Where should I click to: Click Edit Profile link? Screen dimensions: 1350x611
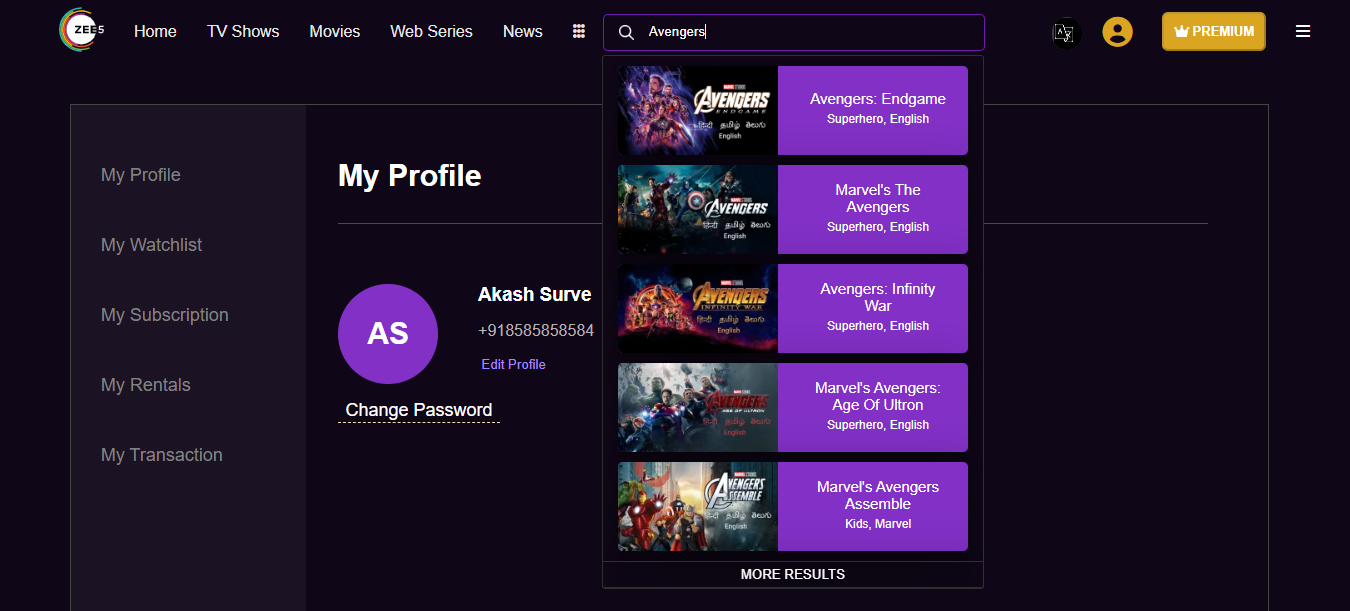pos(513,364)
